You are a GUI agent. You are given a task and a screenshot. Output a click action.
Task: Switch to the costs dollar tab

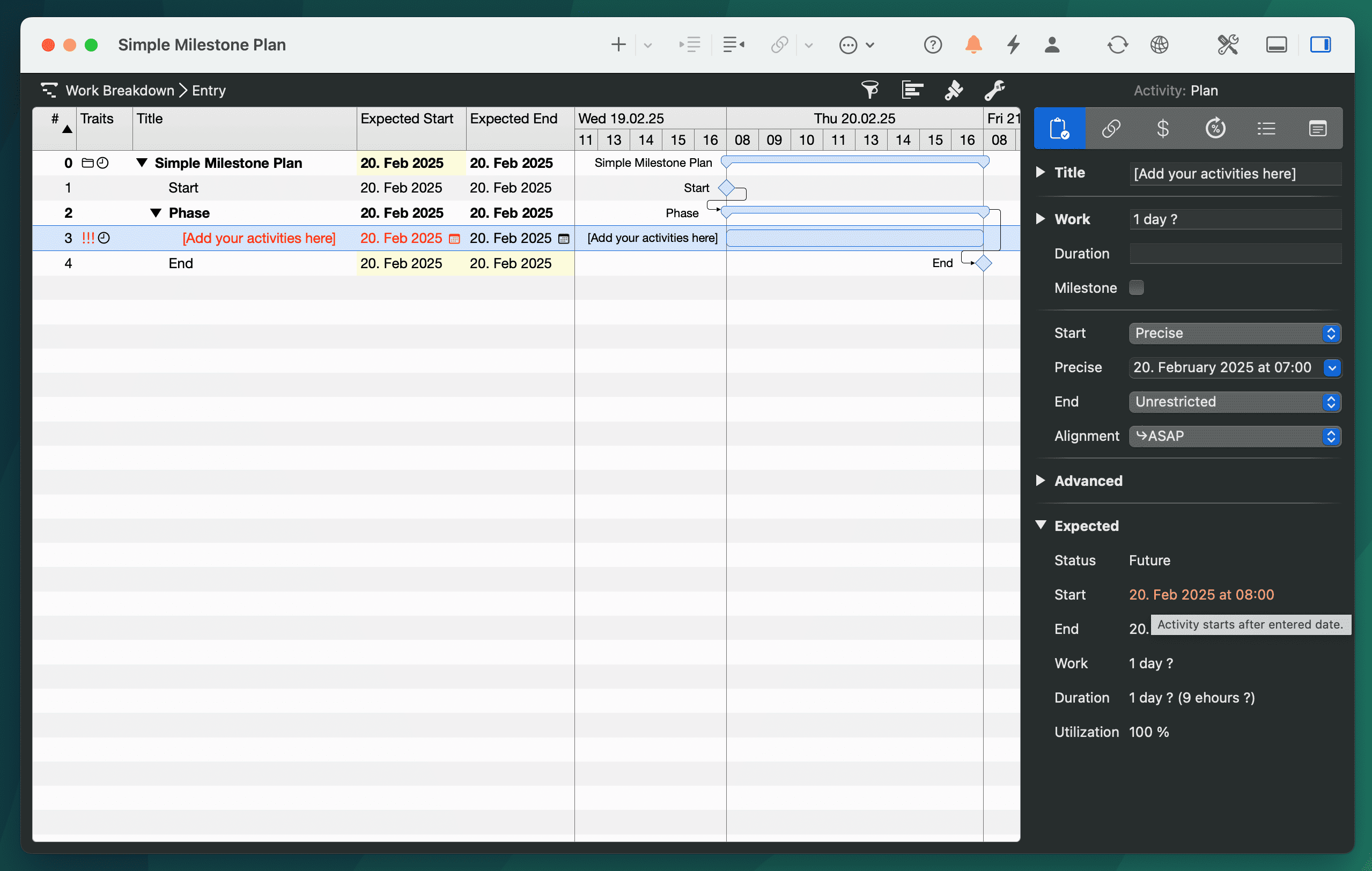pos(1163,128)
